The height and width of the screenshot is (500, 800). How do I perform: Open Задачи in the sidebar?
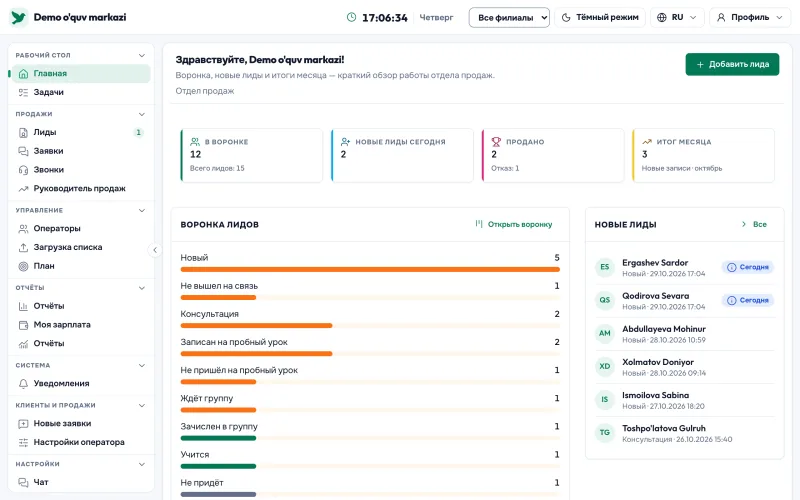81,92
